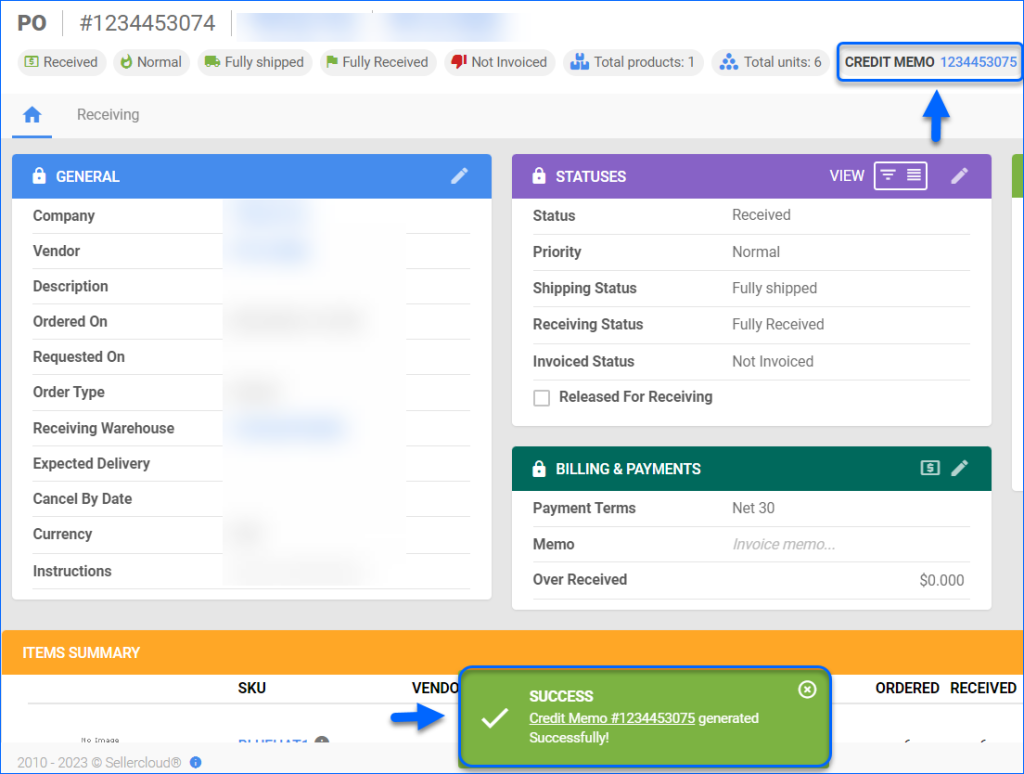Image resolution: width=1024 pixels, height=774 pixels.
Task: Switch VIEW to the list layout option
Action: [x=913, y=175]
